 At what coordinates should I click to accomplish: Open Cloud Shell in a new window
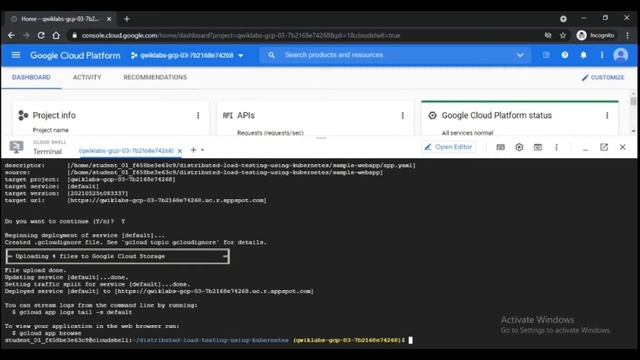pos(604,147)
